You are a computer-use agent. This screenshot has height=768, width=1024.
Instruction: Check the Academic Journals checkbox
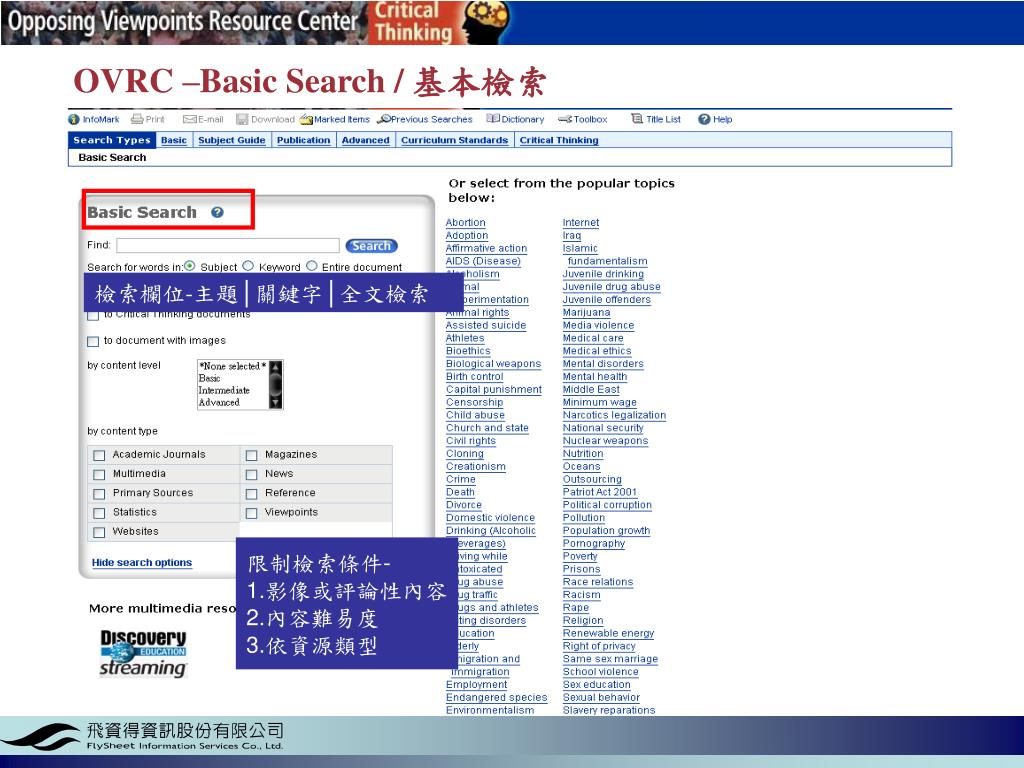coord(99,455)
